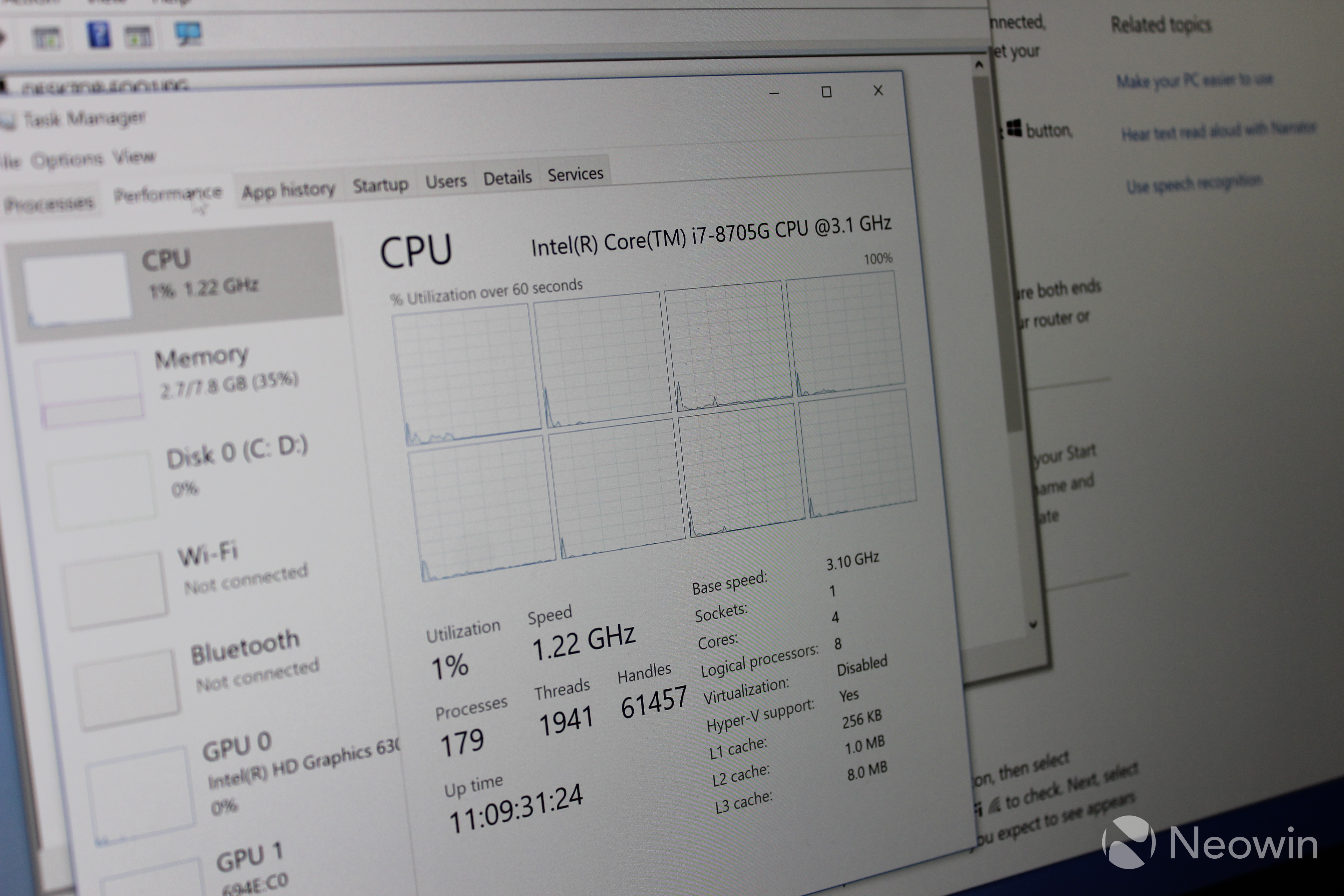Click the monitor icon in background toolbar
The width and height of the screenshot is (1344, 896).
tap(188, 33)
